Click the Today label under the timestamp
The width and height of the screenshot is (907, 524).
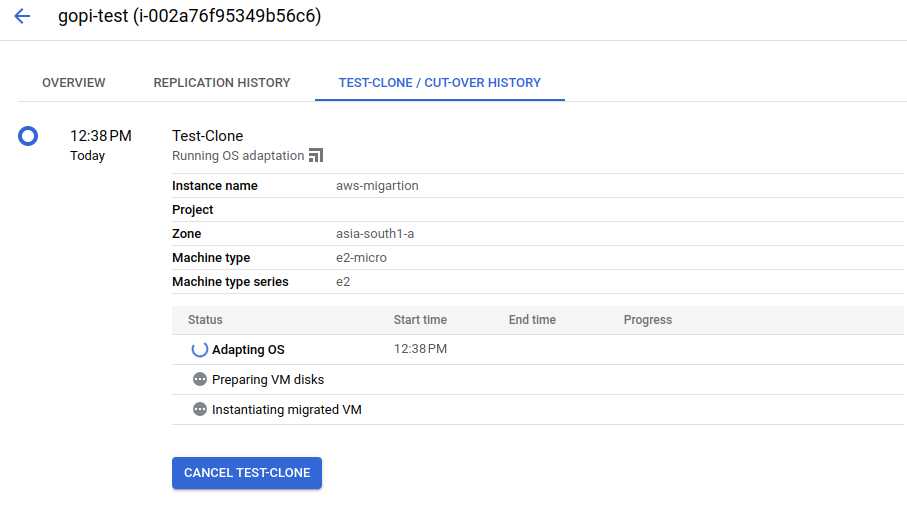point(87,156)
